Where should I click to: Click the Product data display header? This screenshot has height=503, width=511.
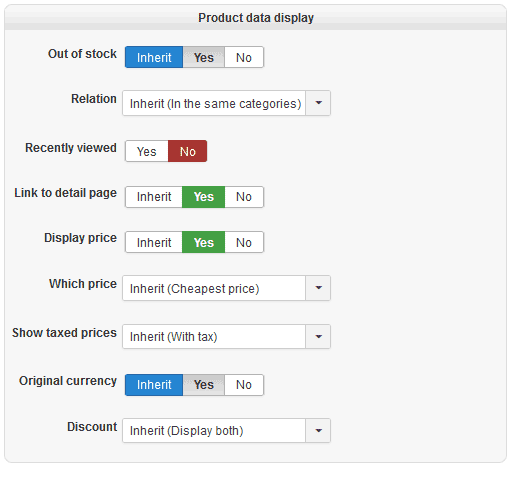tap(256, 18)
